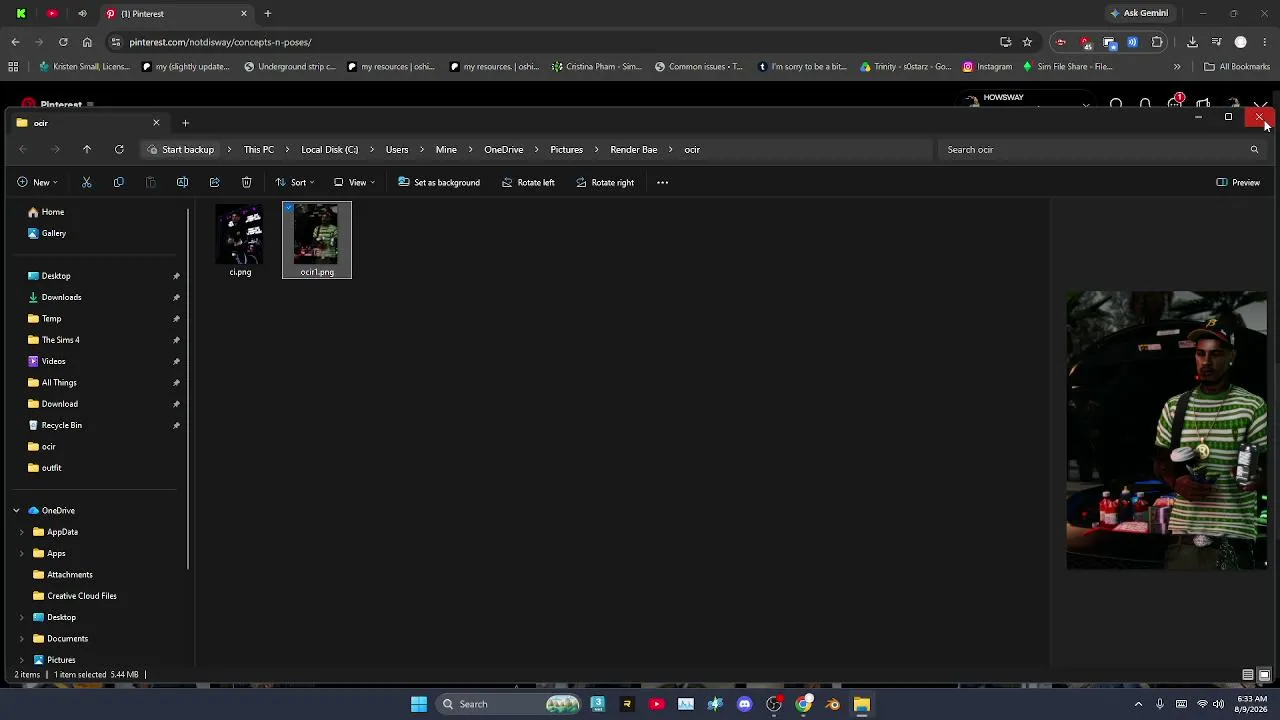Select the outfit folder in sidebar
Viewport: 1280px width, 720px height.
[x=44, y=468]
